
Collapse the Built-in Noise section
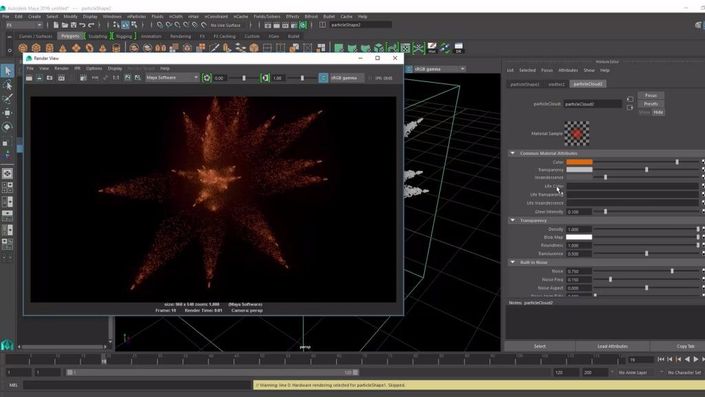[512, 262]
